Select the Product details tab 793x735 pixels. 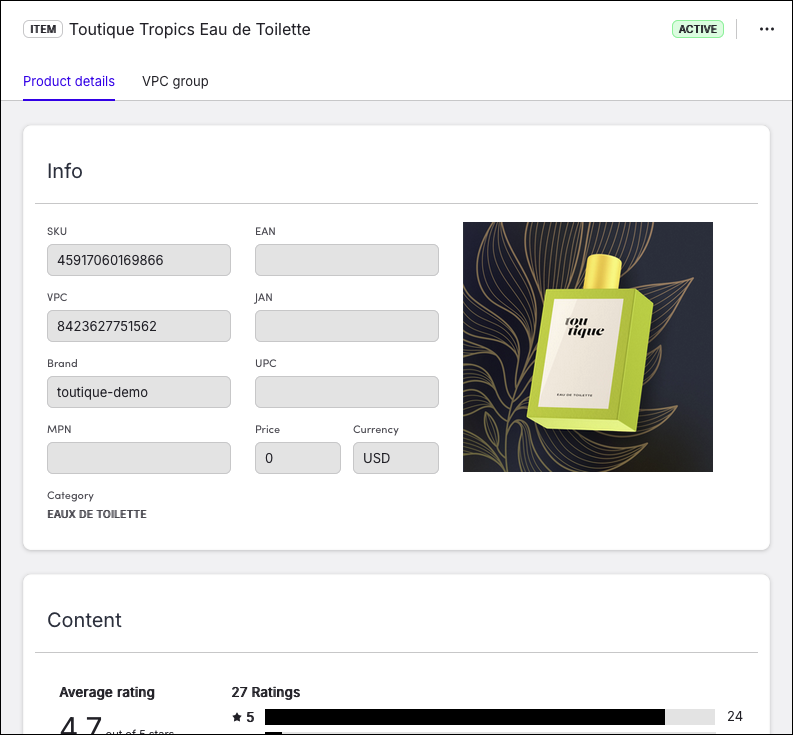(69, 81)
